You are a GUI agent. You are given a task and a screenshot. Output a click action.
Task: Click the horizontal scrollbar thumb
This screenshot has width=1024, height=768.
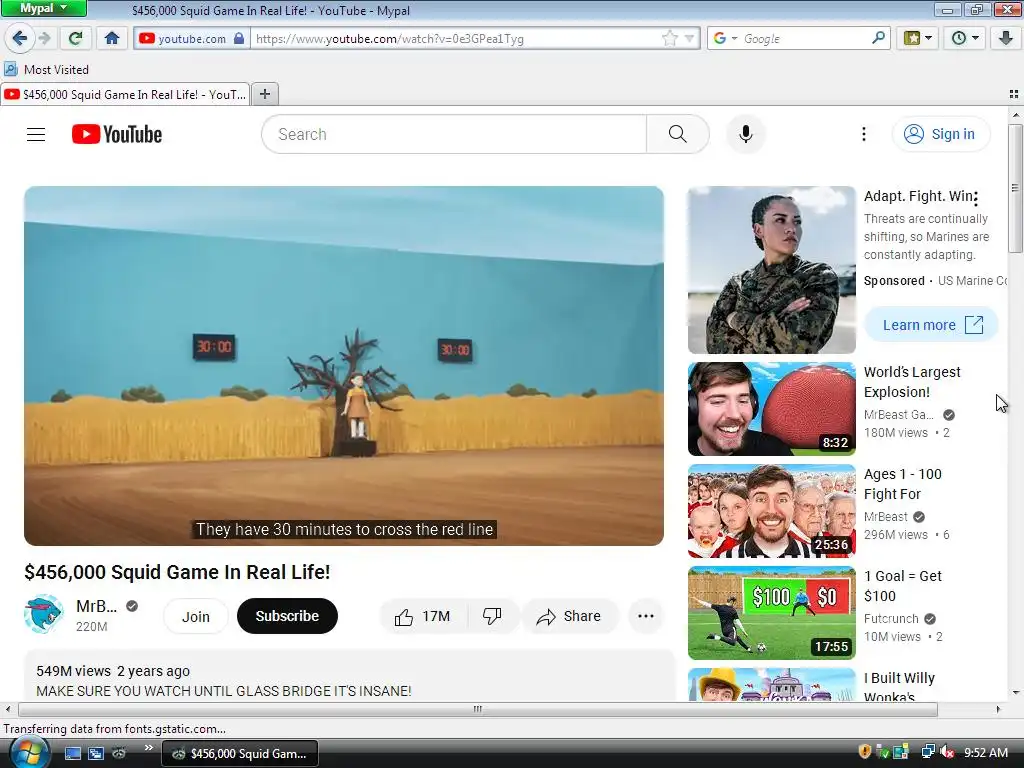click(478, 709)
